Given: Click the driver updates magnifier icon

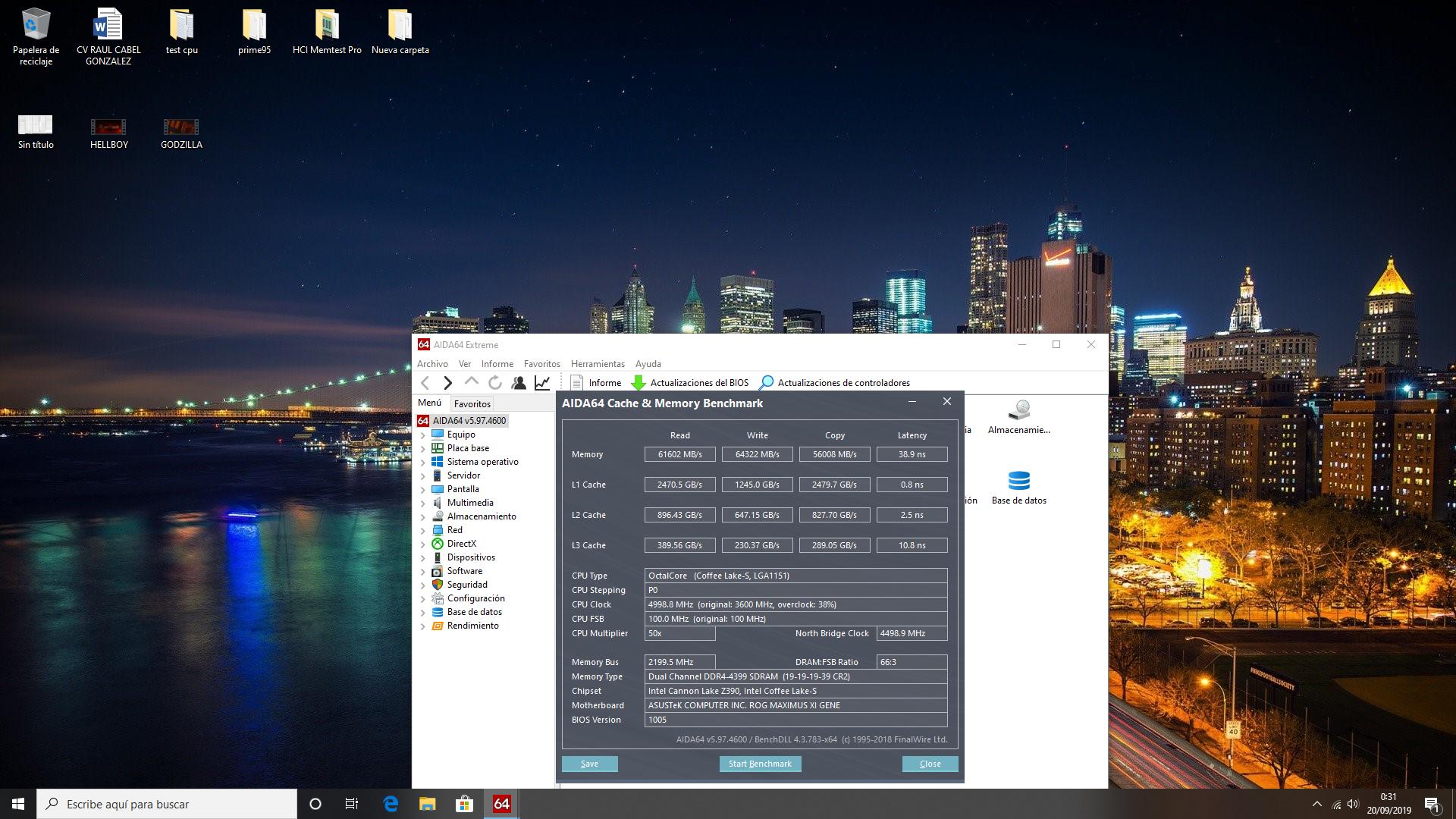Looking at the screenshot, I should coord(767,383).
